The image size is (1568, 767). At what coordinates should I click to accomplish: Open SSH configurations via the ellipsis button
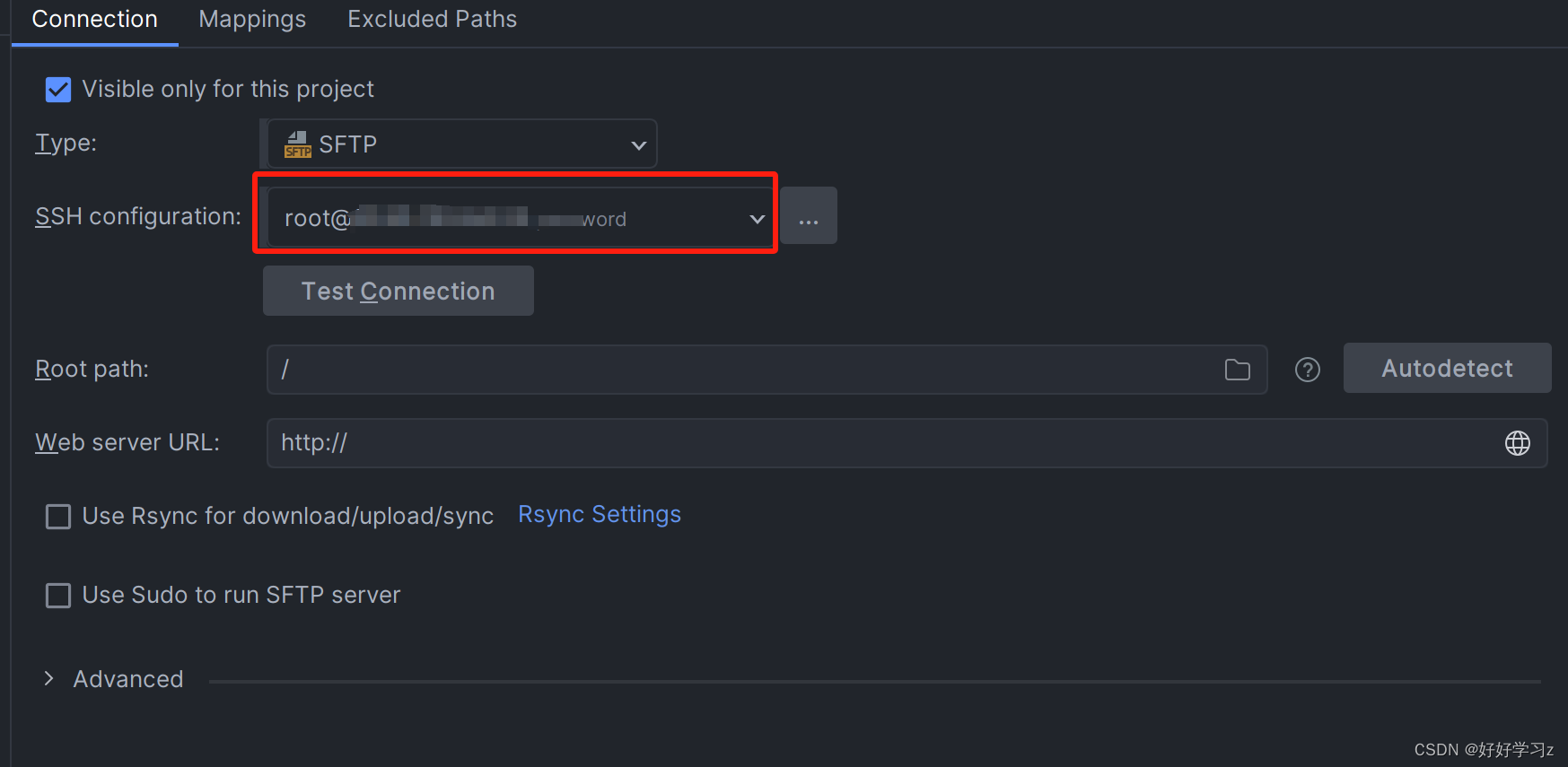click(807, 215)
